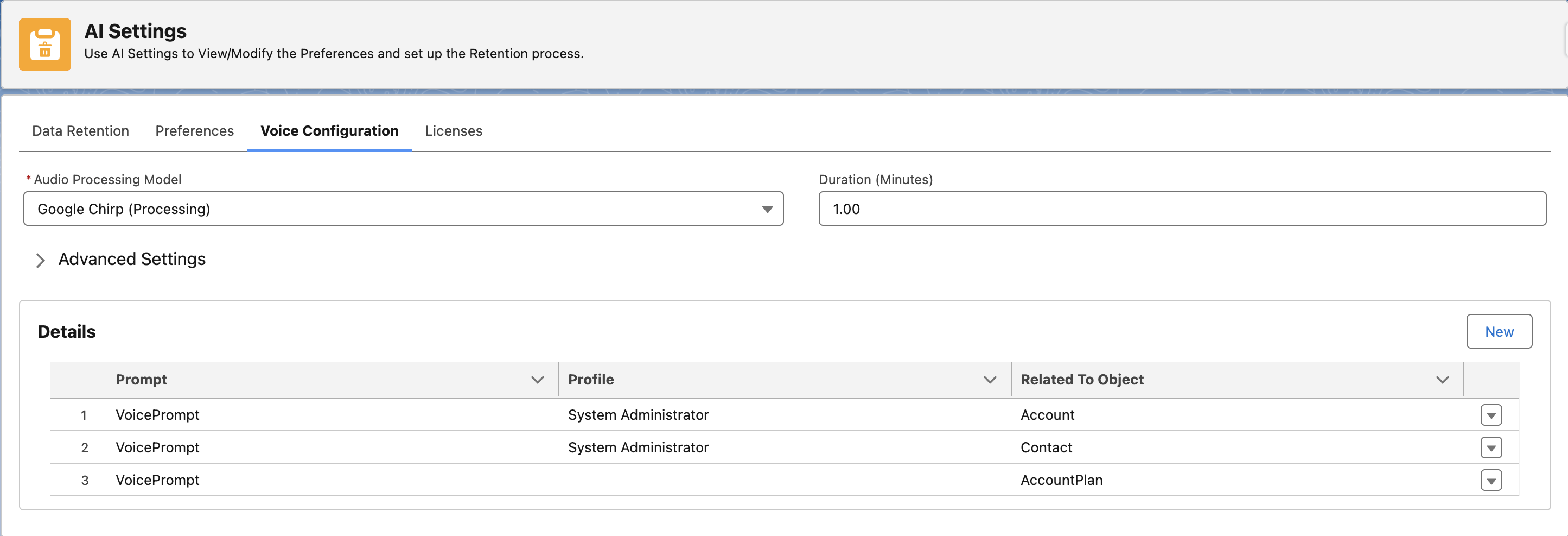Click Related To Object column chevron
This screenshot has height=536, width=1568.
pyautogui.click(x=1442, y=380)
